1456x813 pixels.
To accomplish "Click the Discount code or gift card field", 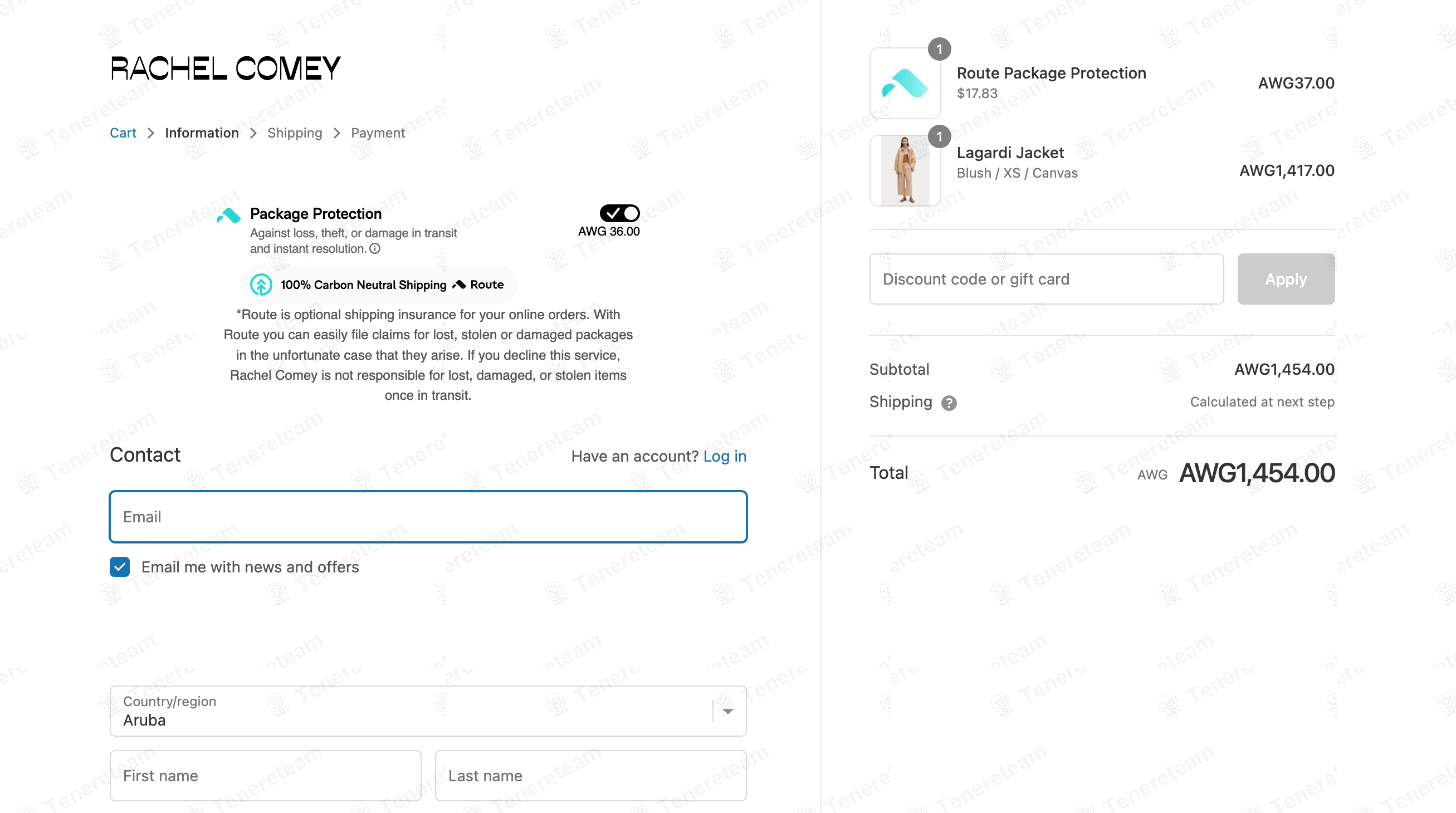I will [x=1046, y=278].
